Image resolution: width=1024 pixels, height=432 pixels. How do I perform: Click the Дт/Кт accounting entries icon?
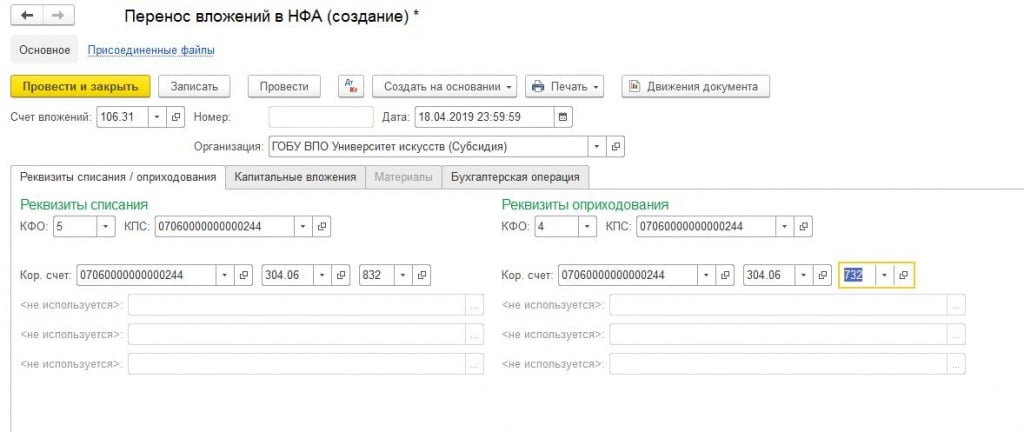pos(351,86)
